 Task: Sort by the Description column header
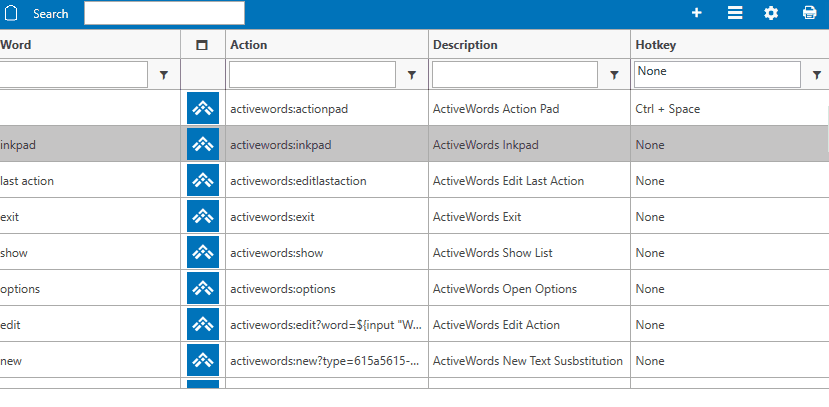tap(465, 45)
